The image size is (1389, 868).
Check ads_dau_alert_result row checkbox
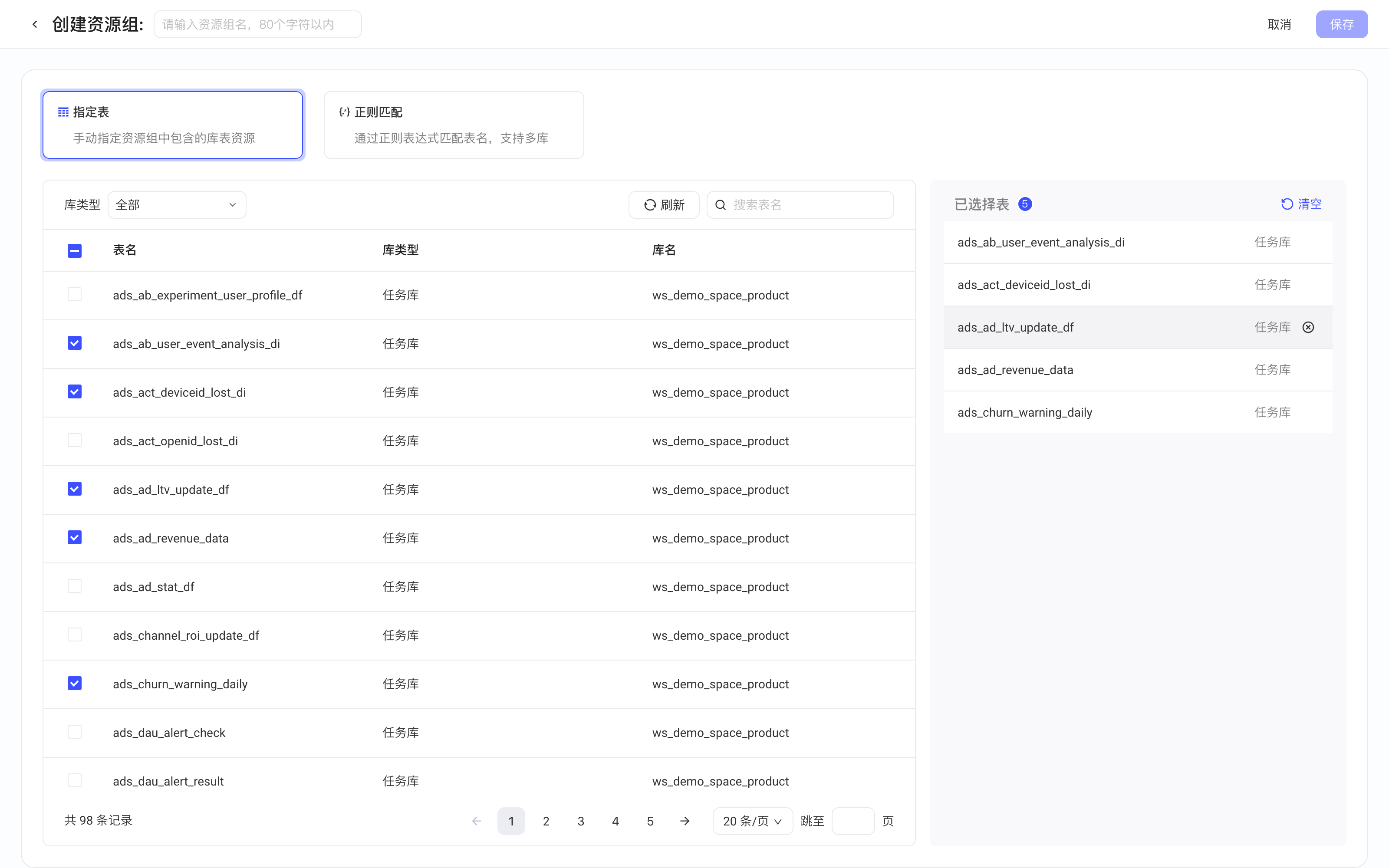pos(75,781)
